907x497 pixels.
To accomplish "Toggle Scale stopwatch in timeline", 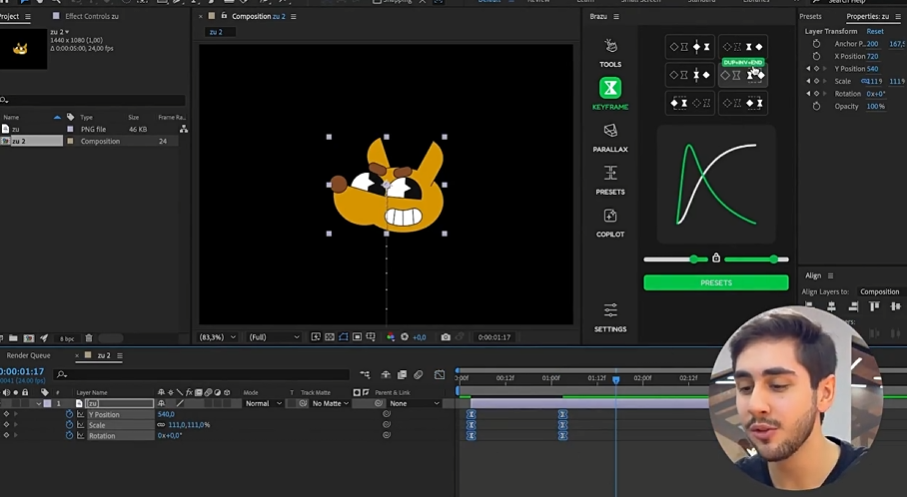I will click(69, 425).
